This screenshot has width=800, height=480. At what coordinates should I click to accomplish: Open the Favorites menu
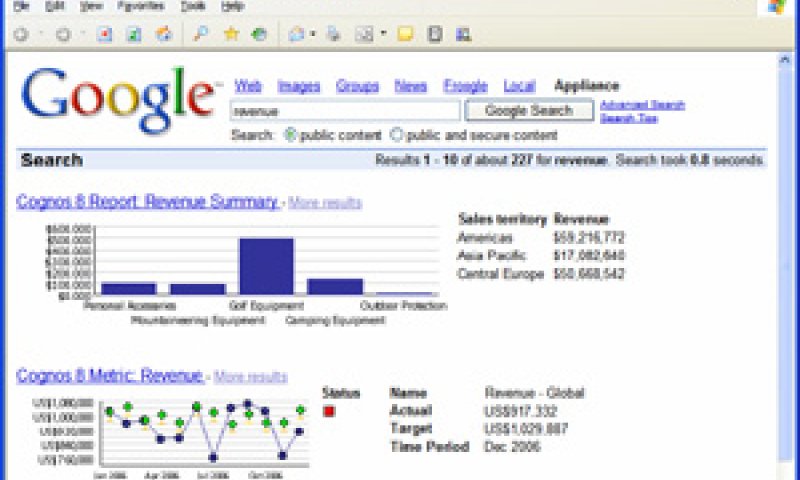tap(141, 6)
